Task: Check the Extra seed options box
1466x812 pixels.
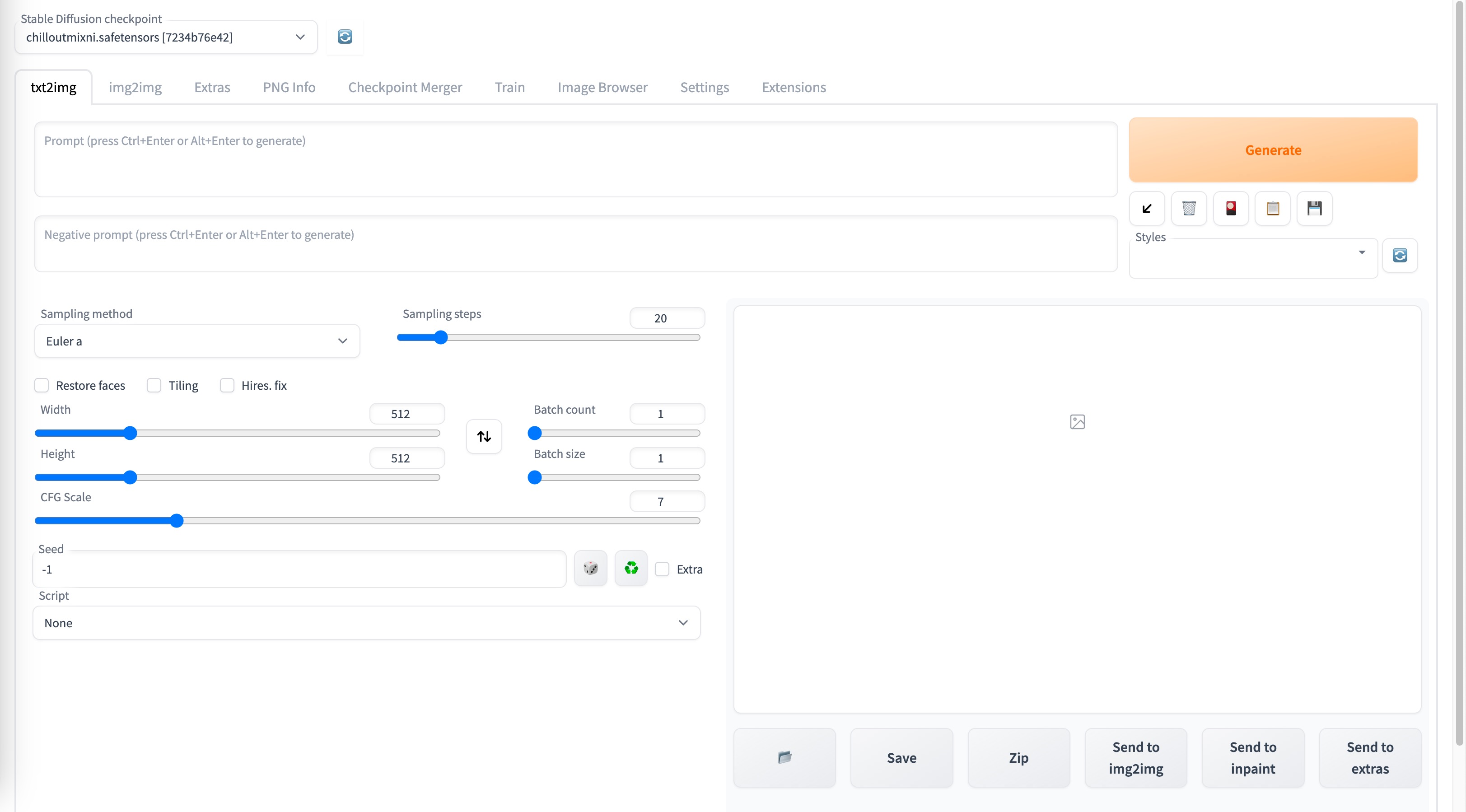Action: click(x=662, y=569)
